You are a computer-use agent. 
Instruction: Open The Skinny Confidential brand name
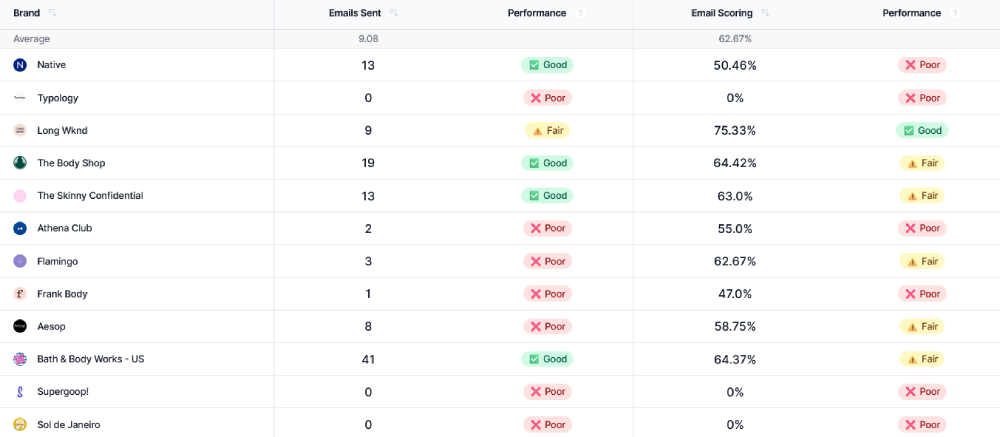coord(90,196)
